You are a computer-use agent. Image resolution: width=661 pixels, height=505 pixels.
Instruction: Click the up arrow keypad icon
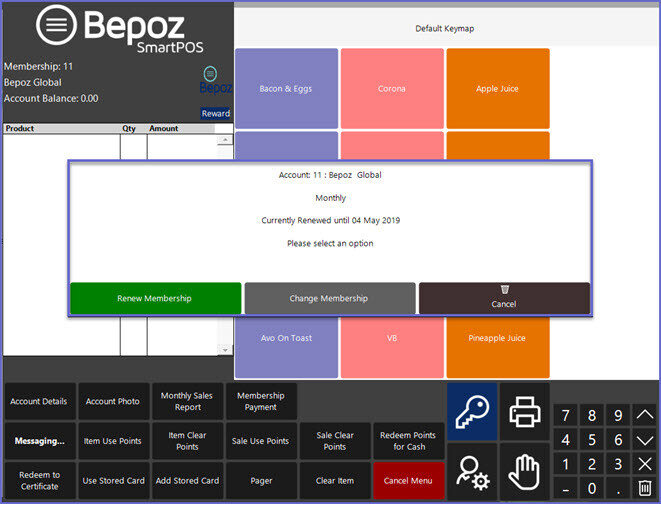tap(645, 415)
